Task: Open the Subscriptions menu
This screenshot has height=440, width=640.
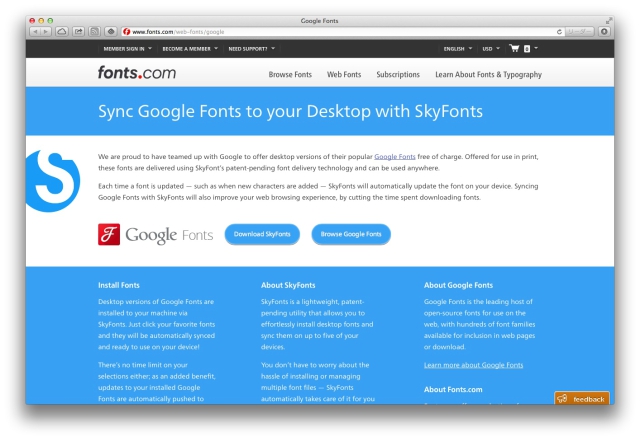Action: 398,74
